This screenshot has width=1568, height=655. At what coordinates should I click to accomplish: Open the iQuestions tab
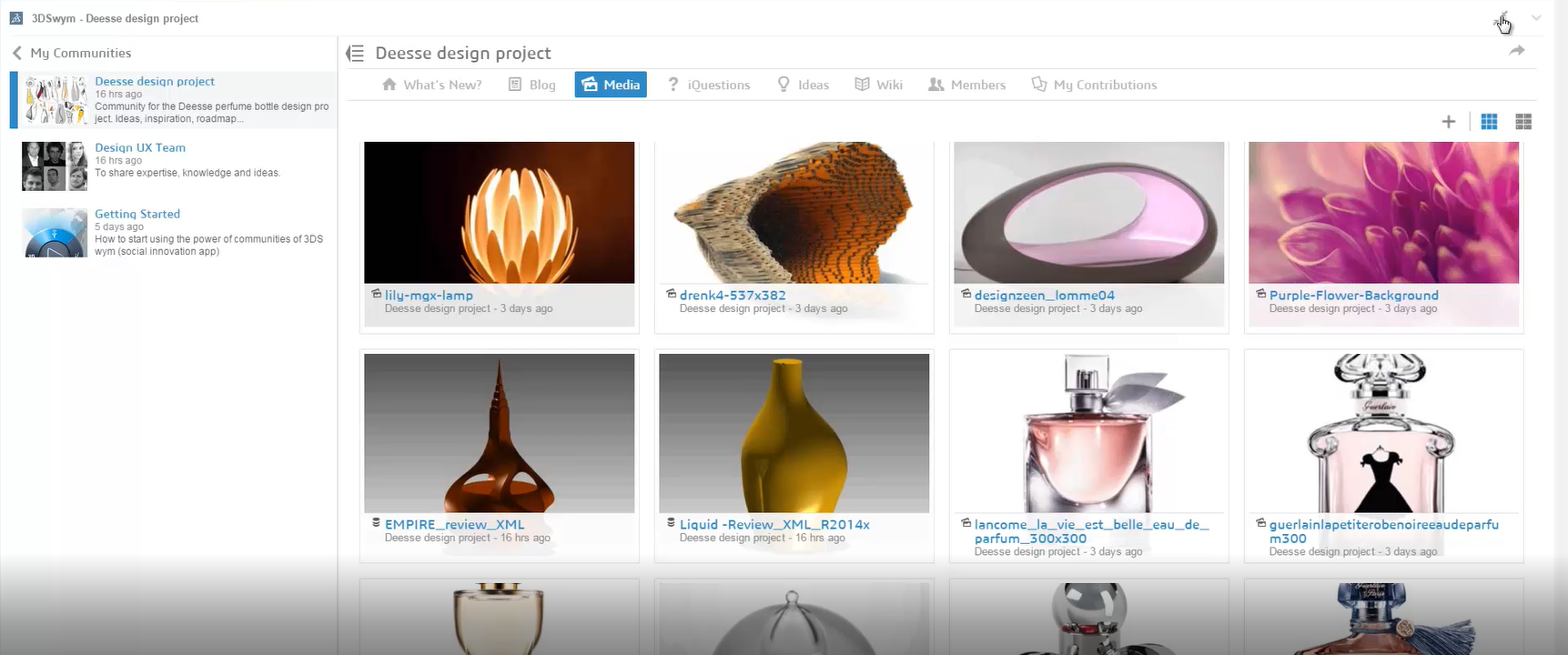[708, 85]
